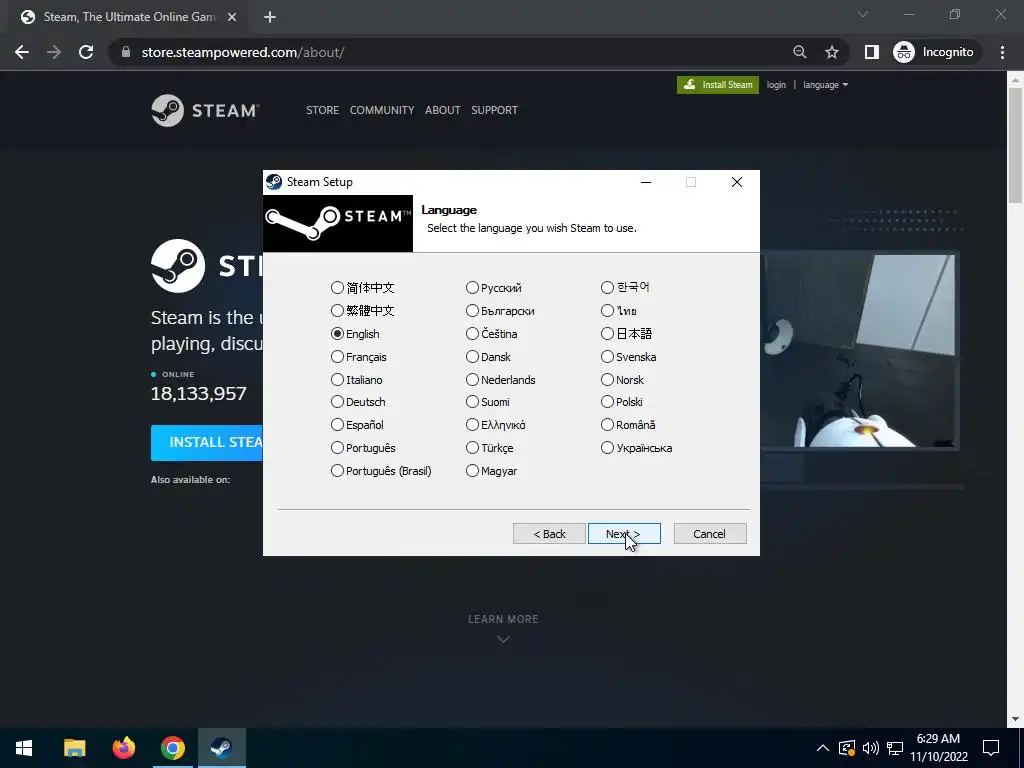Viewport: 1024px width, 768px height.
Task: Select the Thai language option
Action: 607,310
